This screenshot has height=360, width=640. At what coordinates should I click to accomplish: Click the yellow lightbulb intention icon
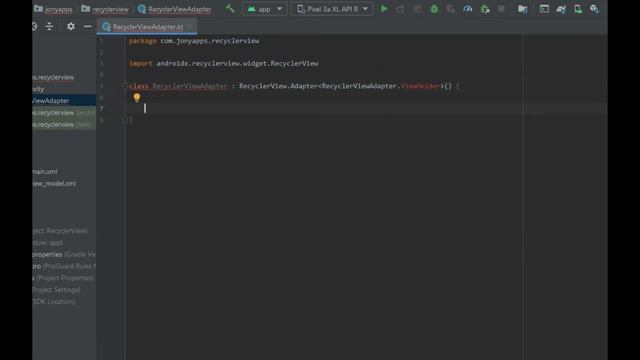[137, 97]
